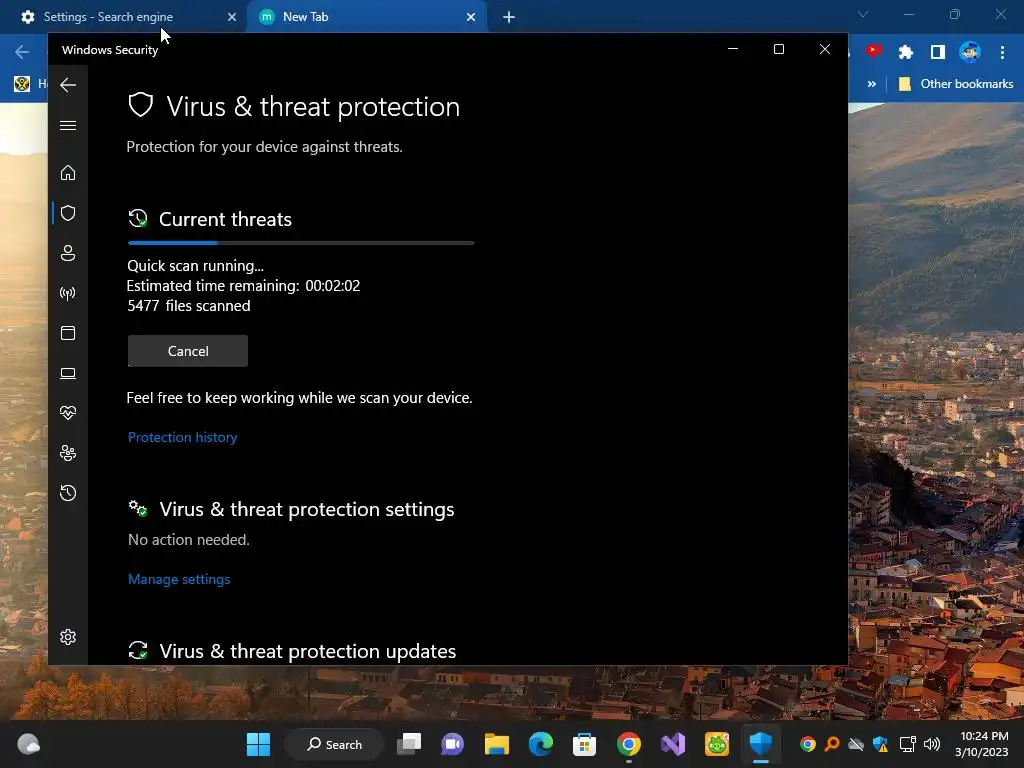Click the Current threats heading
The height and width of the screenshot is (768, 1024).
pos(225,219)
